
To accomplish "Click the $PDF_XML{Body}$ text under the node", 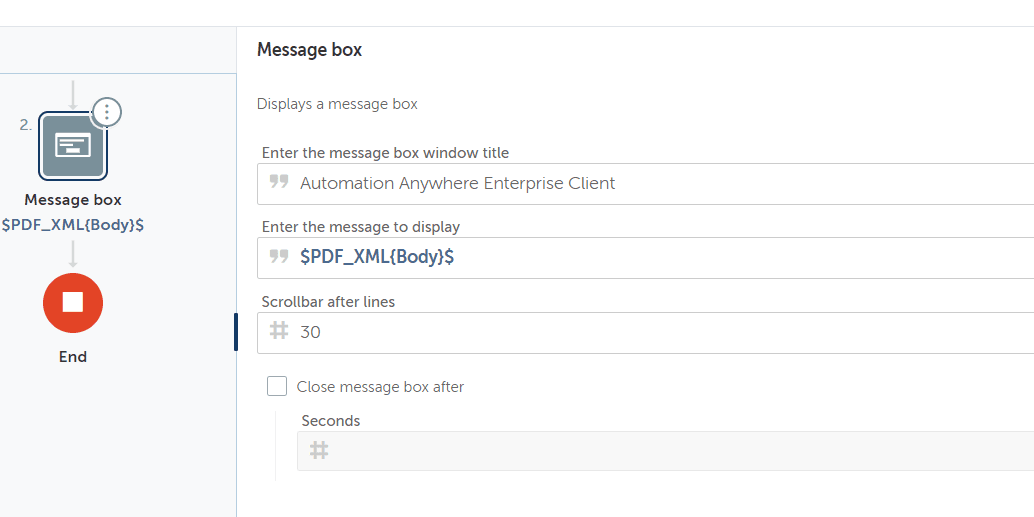I will 73,225.
